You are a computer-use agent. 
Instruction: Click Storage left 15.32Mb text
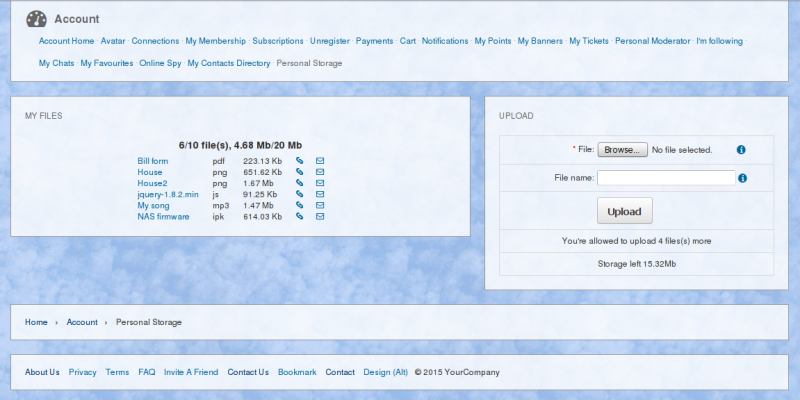pyautogui.click(x=637, y=264)
